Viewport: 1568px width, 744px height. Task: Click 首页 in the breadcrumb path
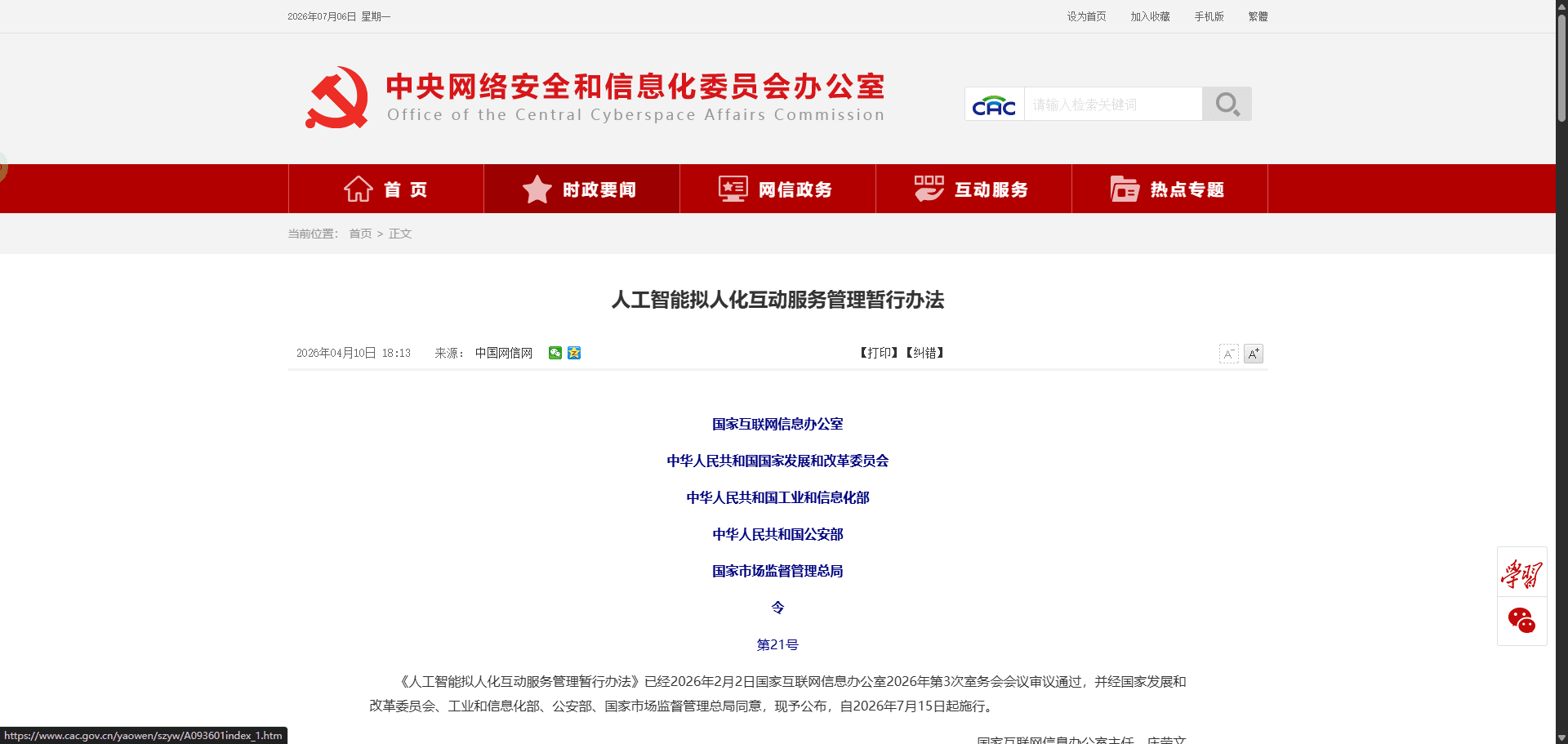(360, 234)
